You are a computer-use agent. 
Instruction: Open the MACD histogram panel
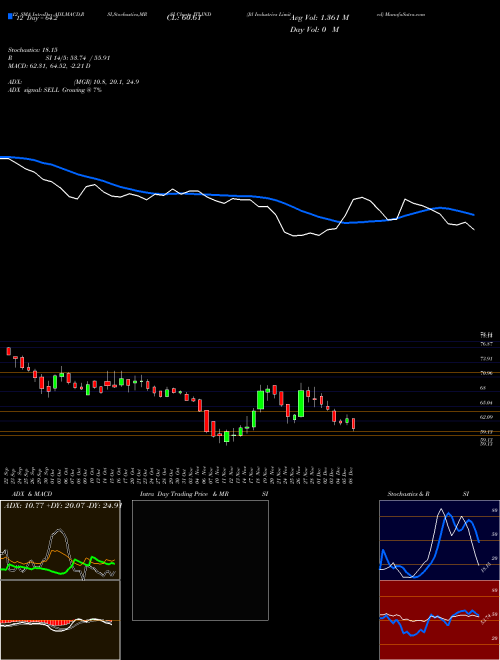click(x=60, y=620)
